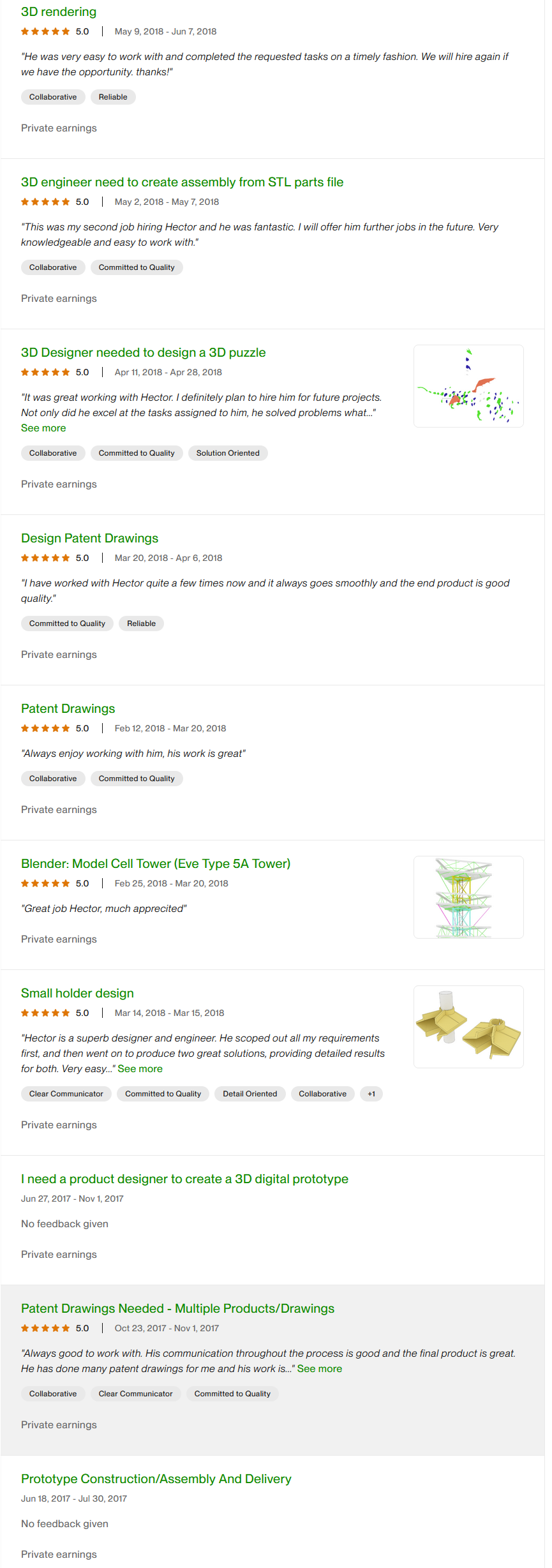This screenshot has width=552, height=1568.
Task: Open the Blender Model Cell Tower job
Action: (155, 864)
